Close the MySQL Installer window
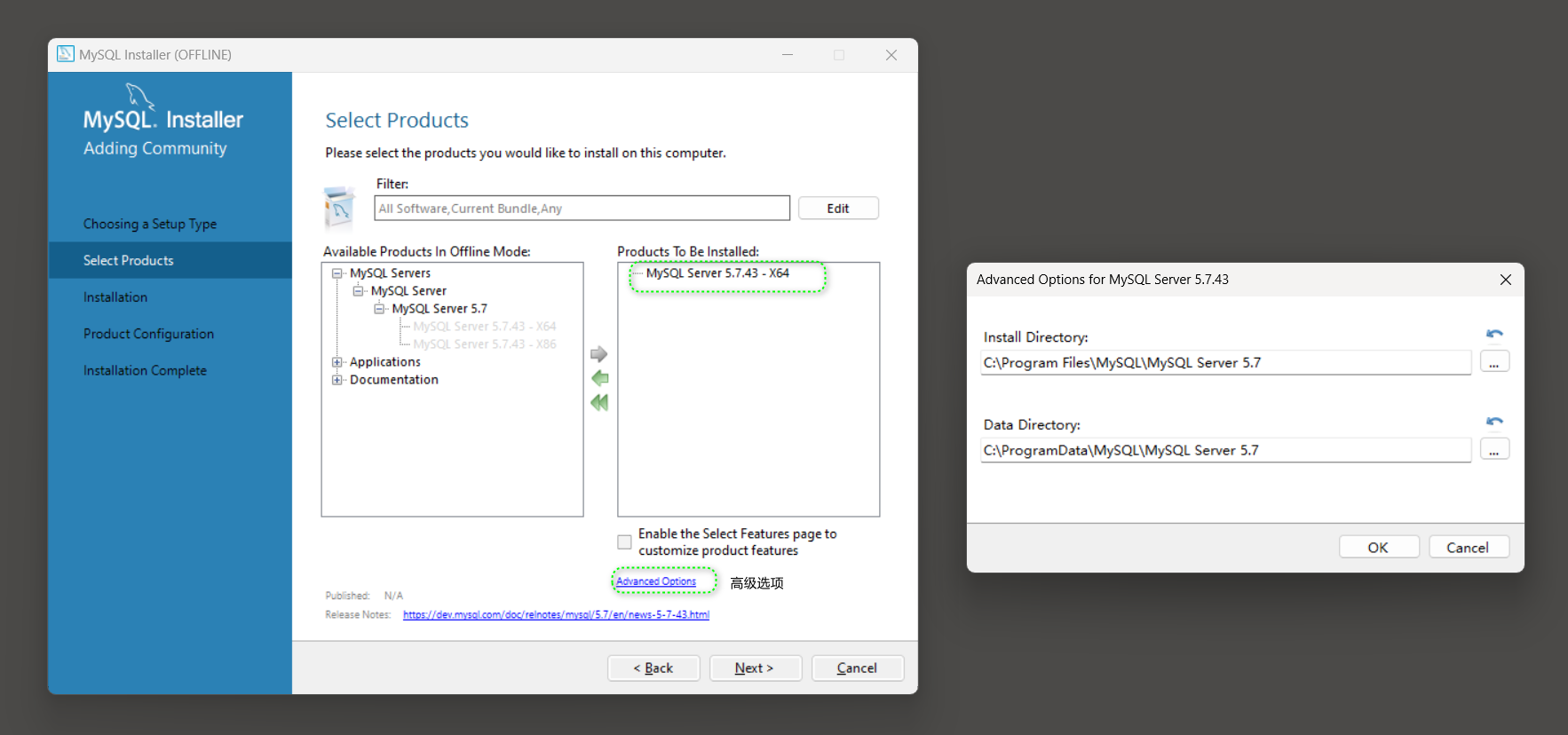Screen dimensions: 1568x735 coord(891,55)
